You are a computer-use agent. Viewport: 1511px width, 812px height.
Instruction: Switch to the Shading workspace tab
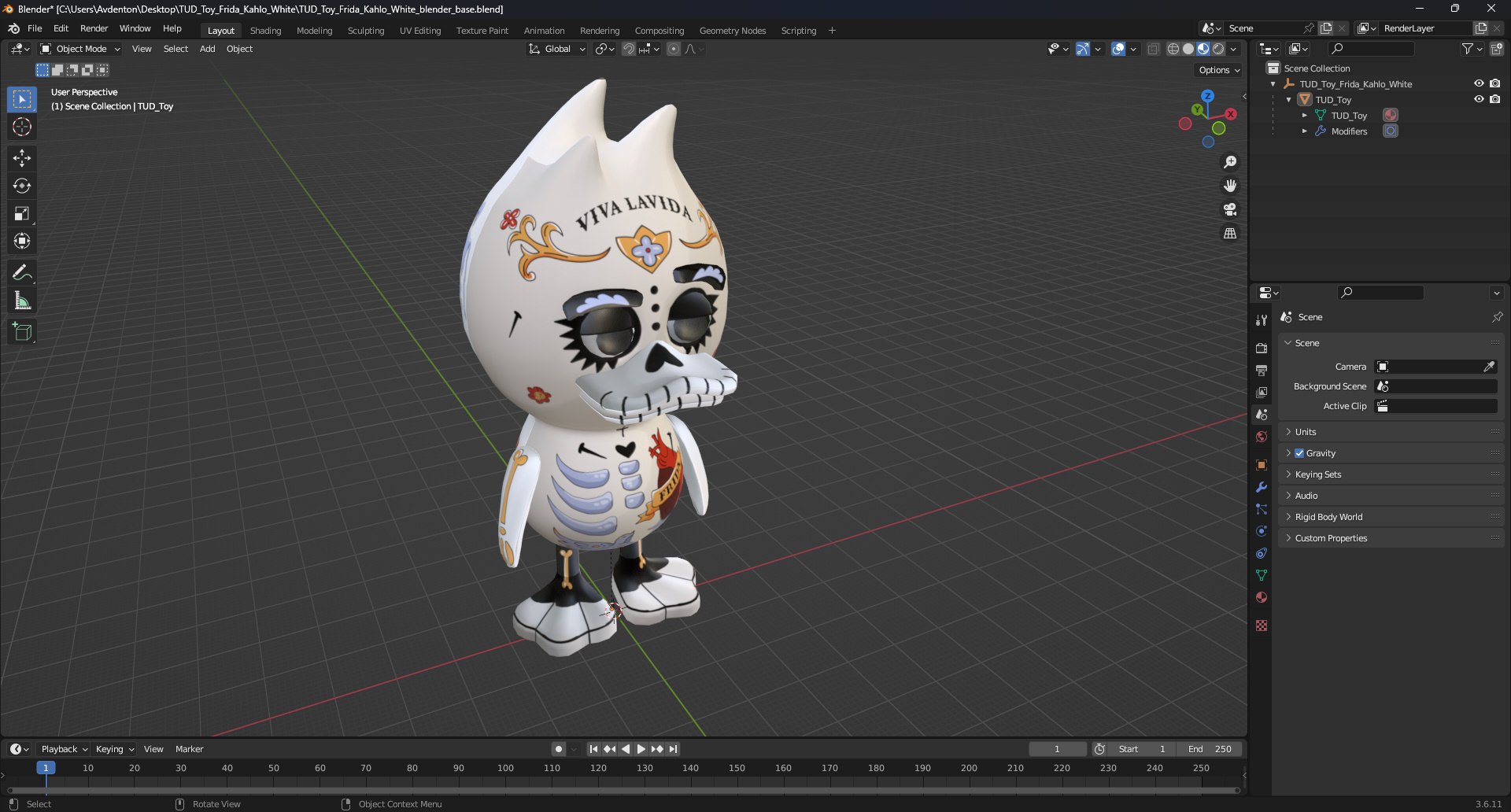pos(265,31)
